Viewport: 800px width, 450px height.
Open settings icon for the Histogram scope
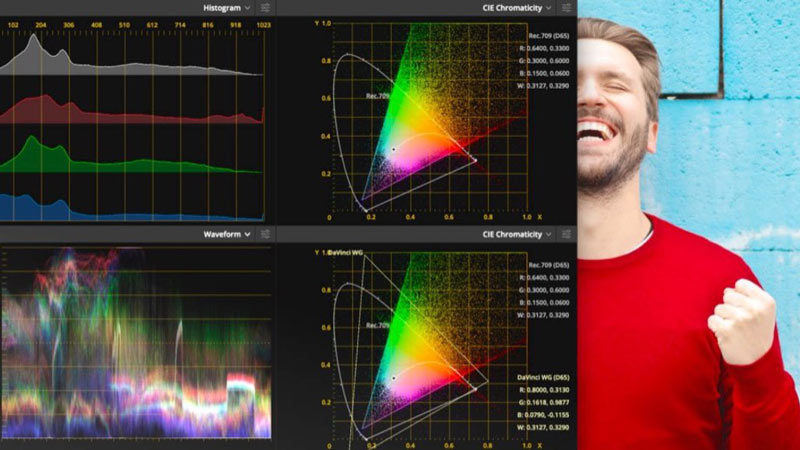265,8
